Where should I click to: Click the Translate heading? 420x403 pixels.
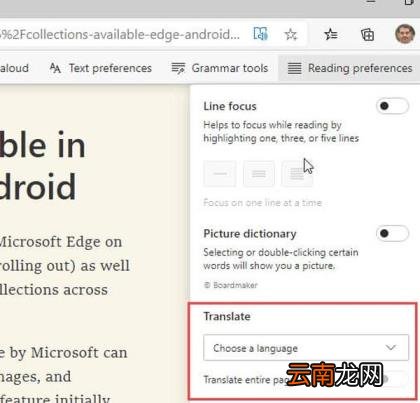pyautogui.click(x=227, y=316)
